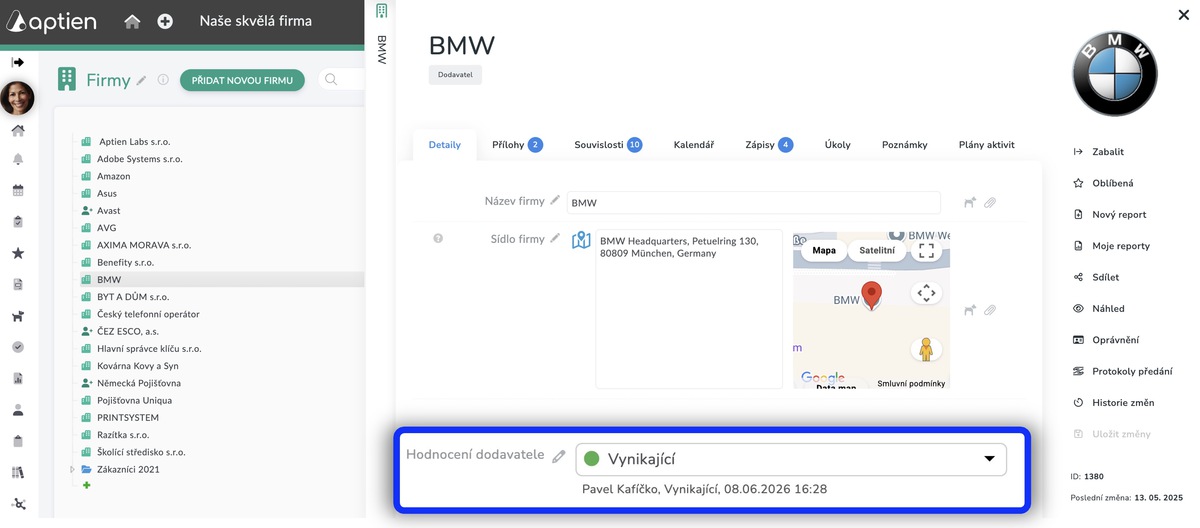Screen dimensions: 1200x528
Task: Switch to Poznámky tab
Action: pyautogui.click(x=905, y=145)
